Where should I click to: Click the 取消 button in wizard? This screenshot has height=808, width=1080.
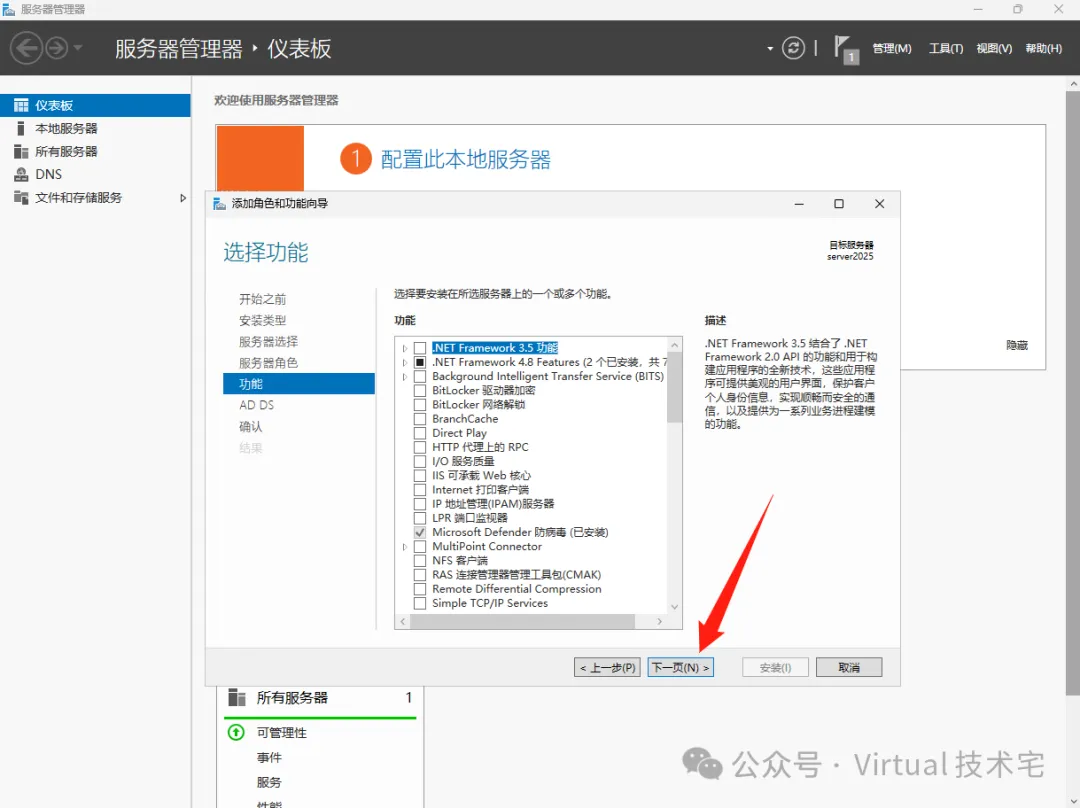[x=849, y=667]
